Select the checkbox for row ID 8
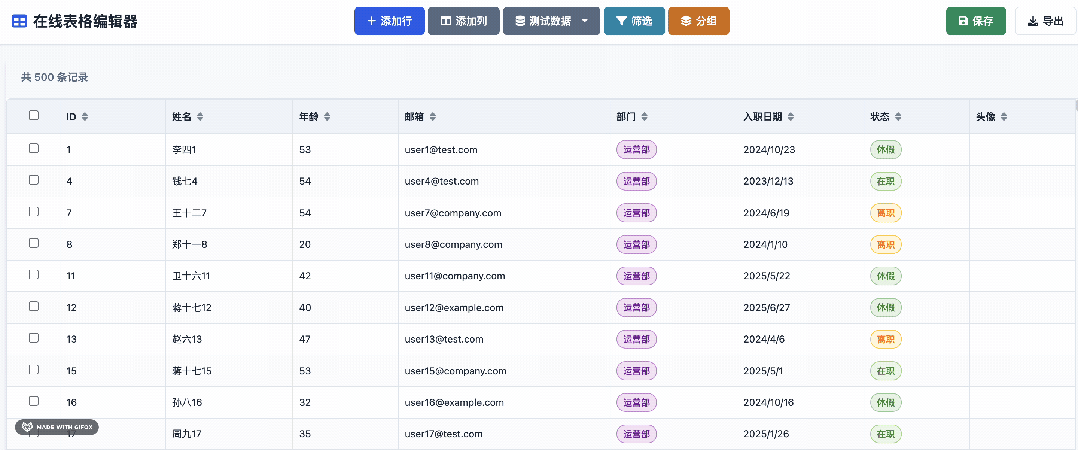1079x451 pixels. point(34,243)
